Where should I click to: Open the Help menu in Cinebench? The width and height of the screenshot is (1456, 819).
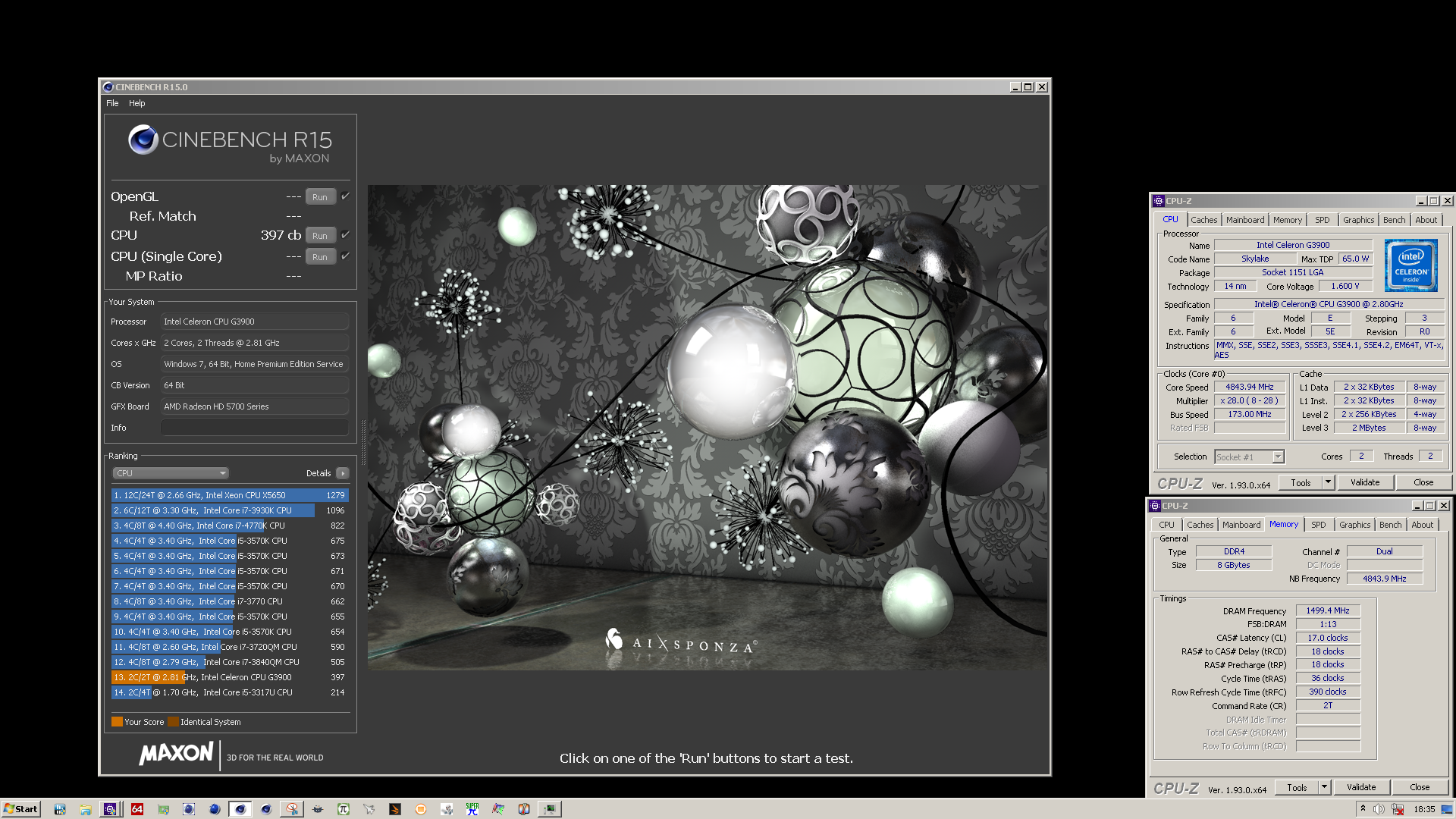[136, 103]
